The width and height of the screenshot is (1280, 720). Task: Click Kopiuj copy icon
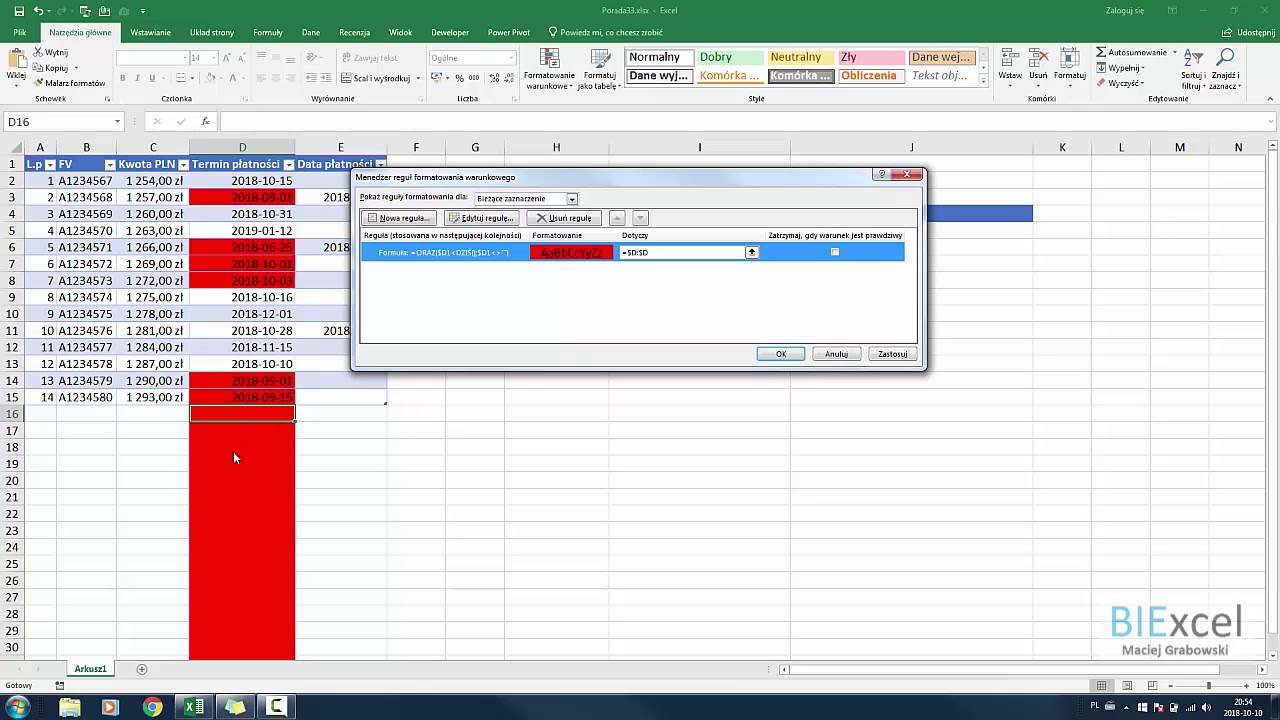coord(39,68)
